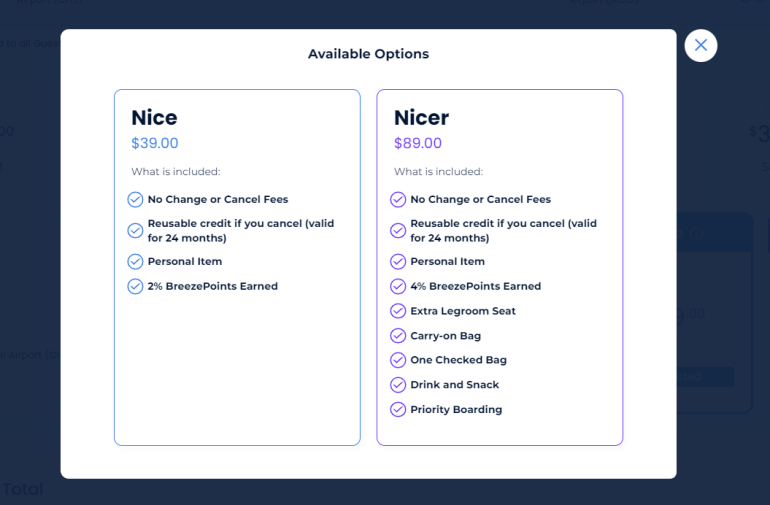Click the Nicer card's Reusable credit text

tap(503, 230)
